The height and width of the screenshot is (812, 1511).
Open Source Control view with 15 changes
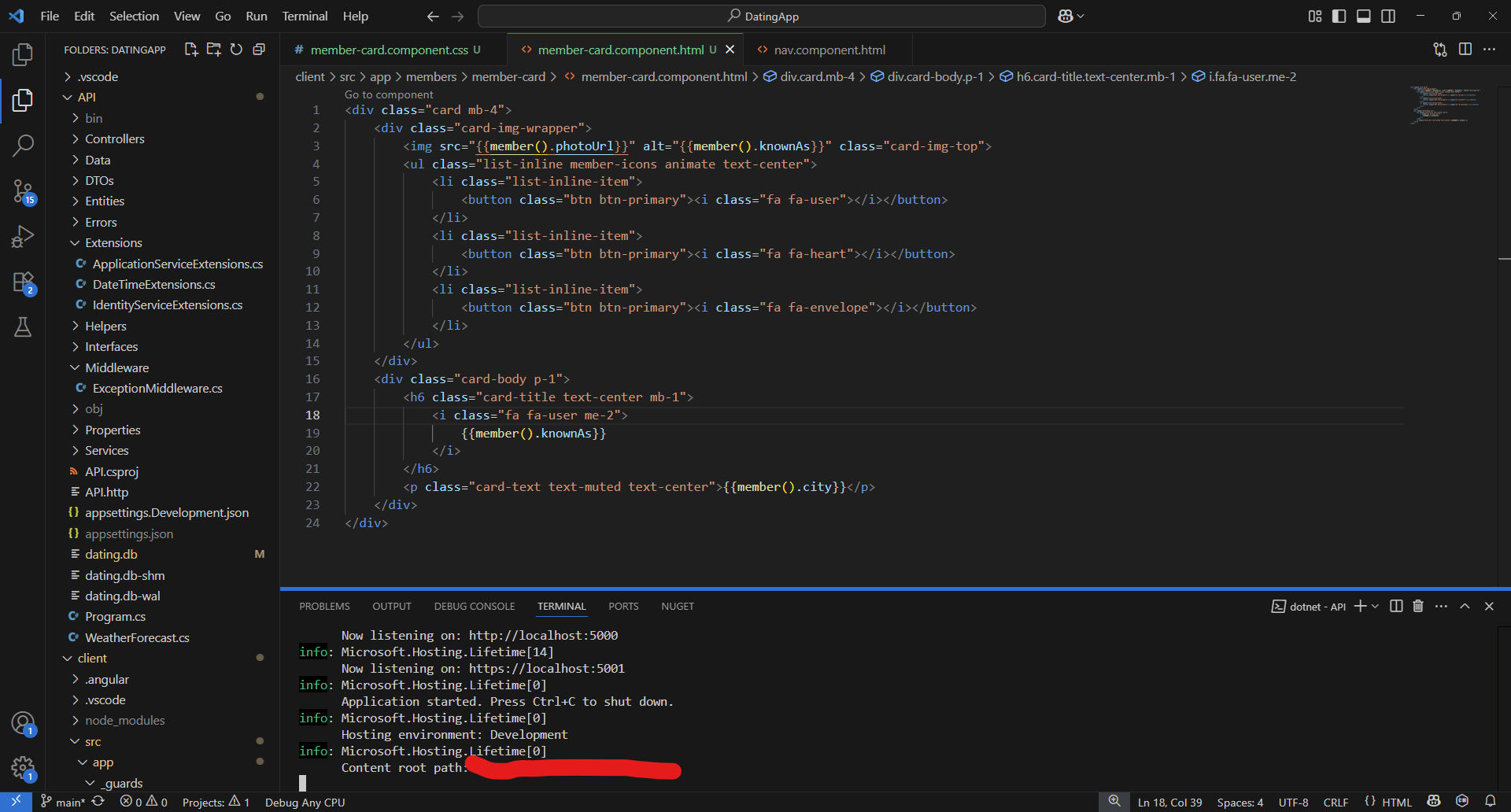point(23,190)
